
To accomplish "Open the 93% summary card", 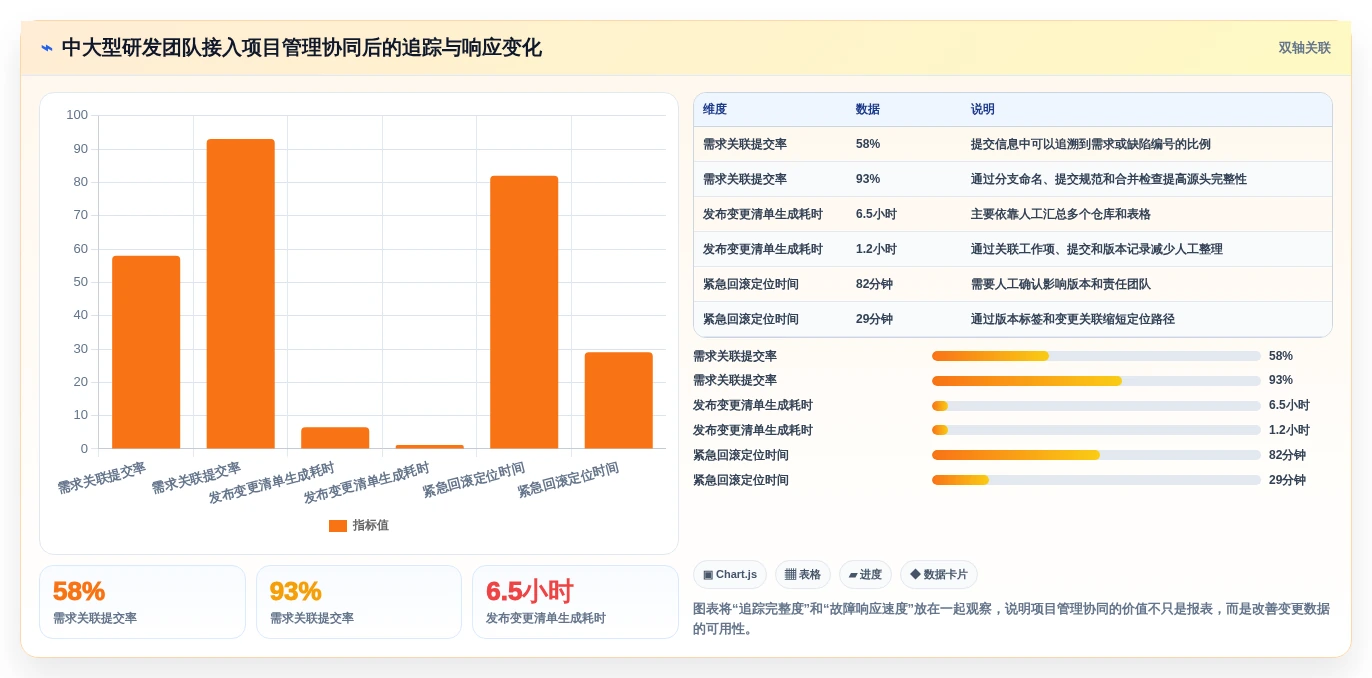I will (359, 602).
